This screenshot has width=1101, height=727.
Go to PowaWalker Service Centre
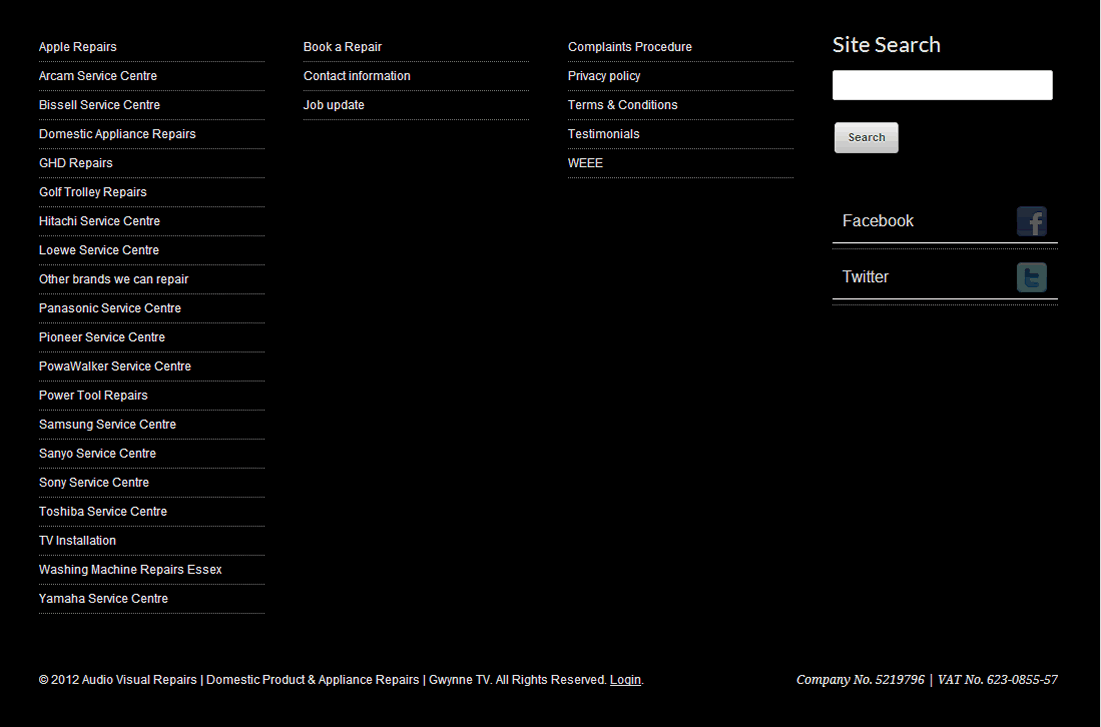[114, 367]
